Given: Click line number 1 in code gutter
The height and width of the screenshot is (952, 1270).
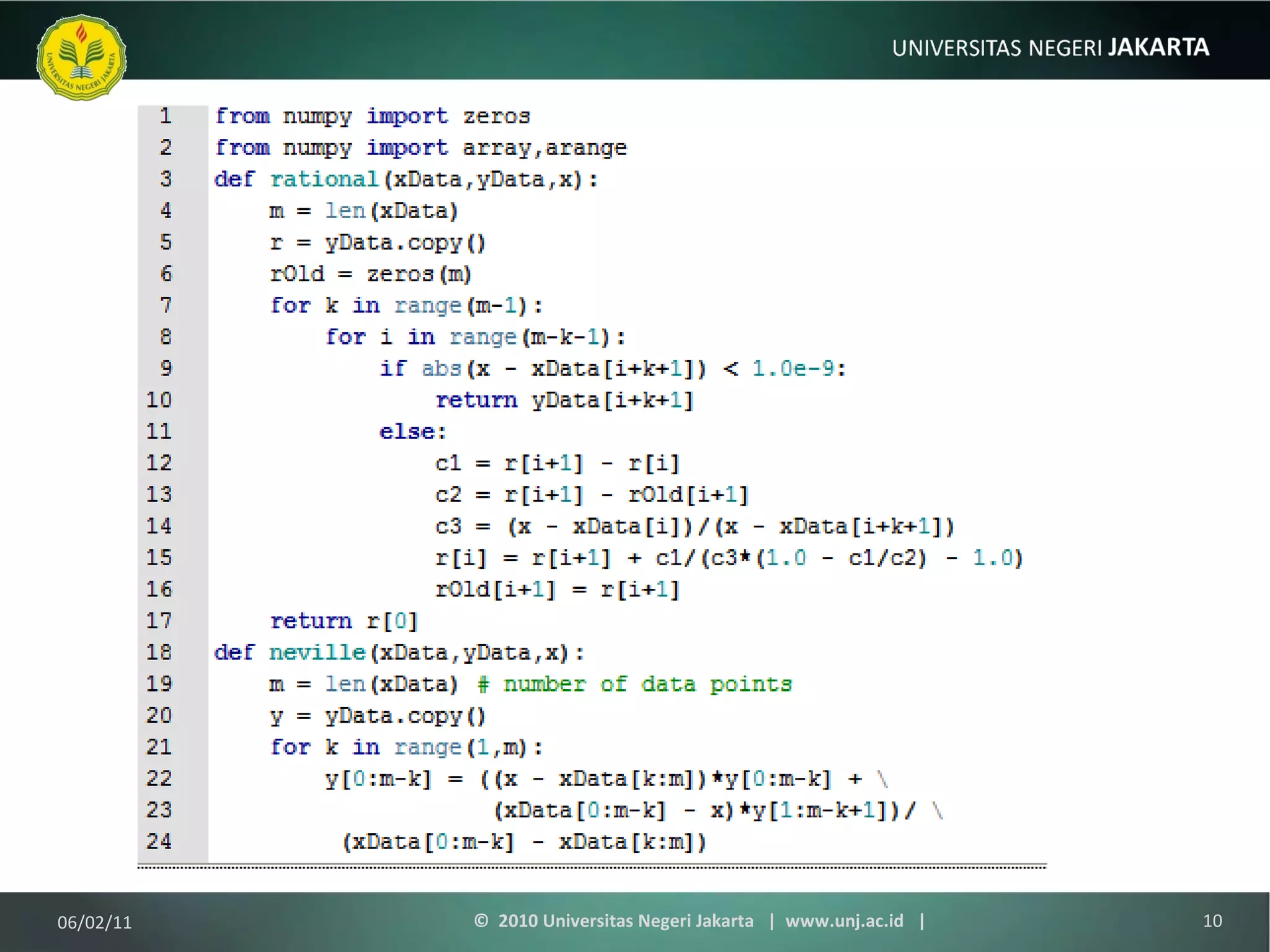Looking at the screenshot, I should pyautogui.click(x=166, y=116).
